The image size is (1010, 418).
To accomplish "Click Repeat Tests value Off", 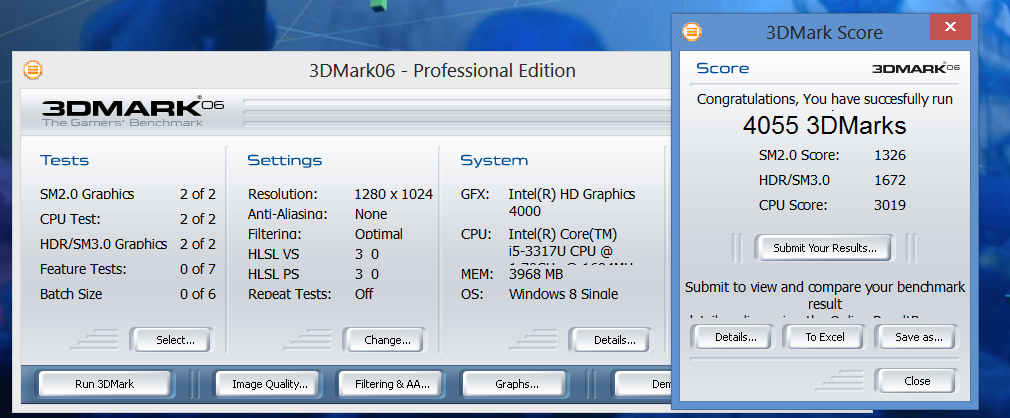I will pyautogui.click(x=364, y=294).
